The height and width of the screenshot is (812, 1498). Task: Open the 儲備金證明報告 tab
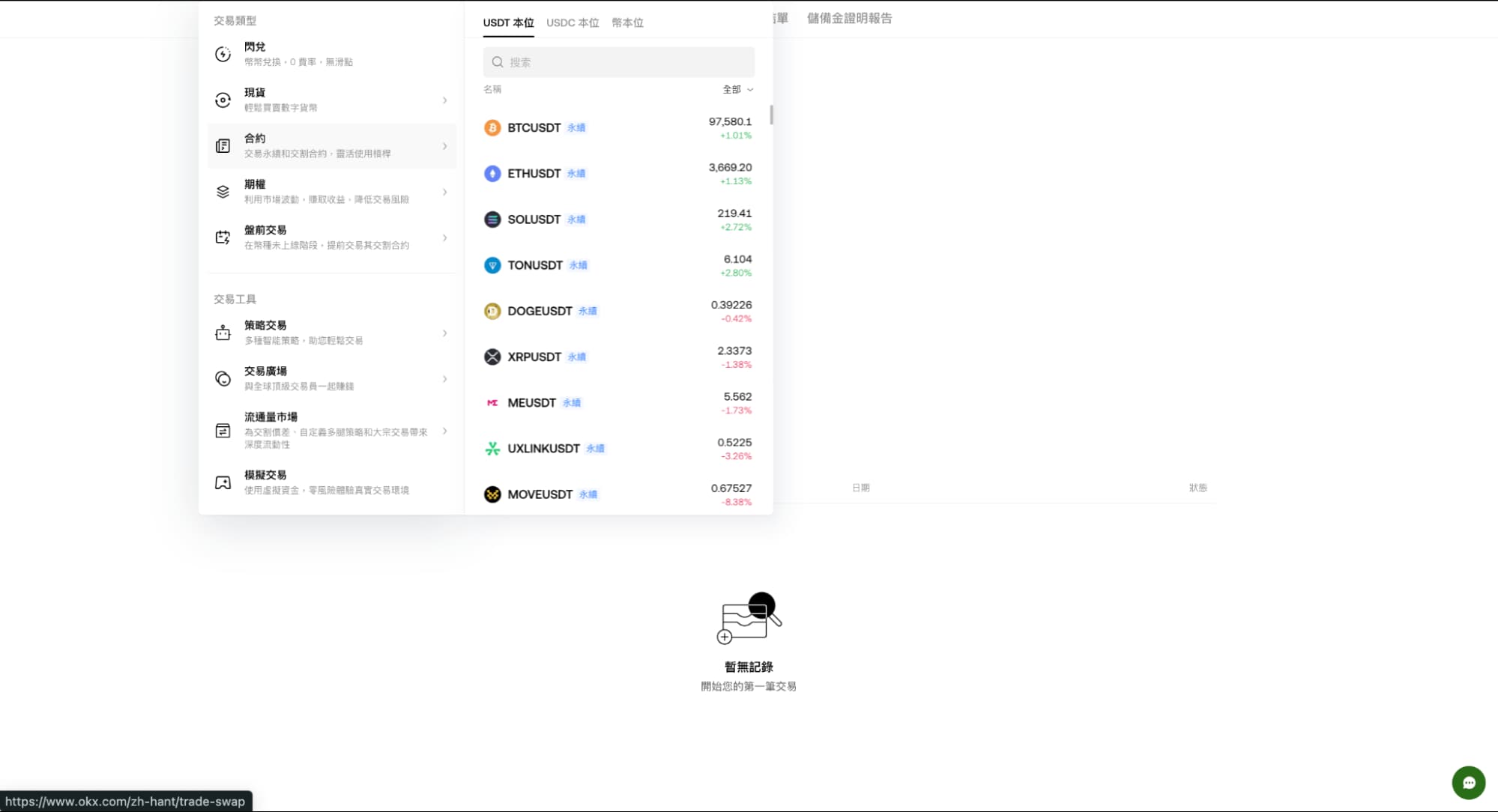(x=849, y=18)
